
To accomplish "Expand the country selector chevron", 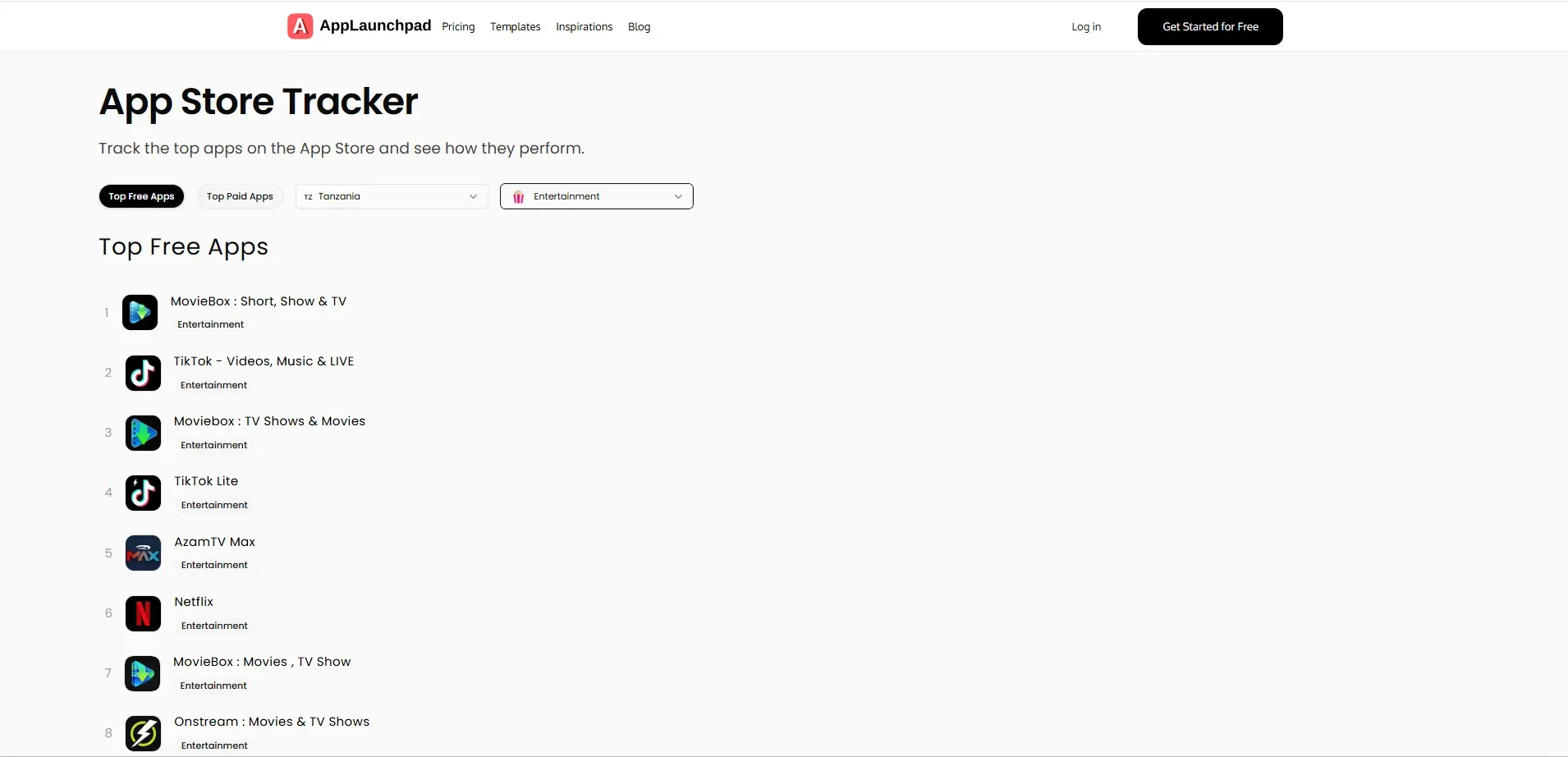I will click(473, 196).
